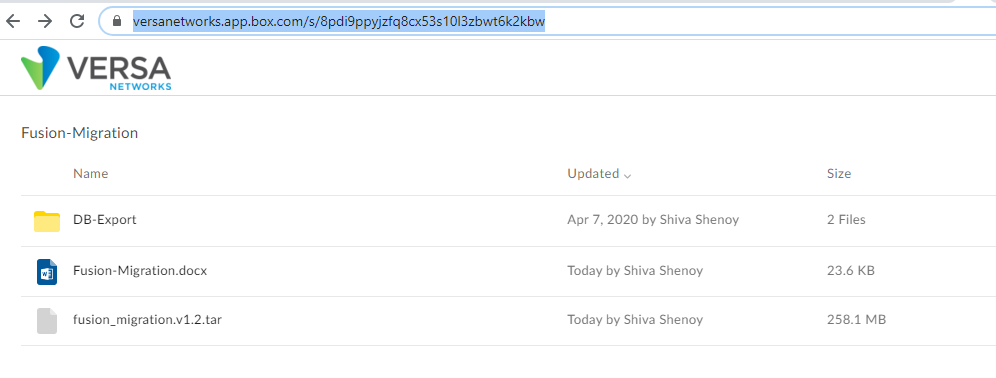Select the 258.1 MB tar file row
Image resolution: width=996 pixels, height=378 pixels.
tap(508, 321)
